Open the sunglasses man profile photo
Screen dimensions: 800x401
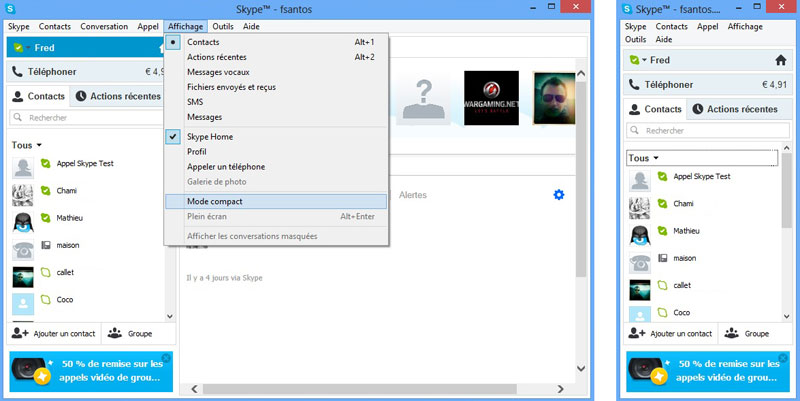click(x=554, y=98)
